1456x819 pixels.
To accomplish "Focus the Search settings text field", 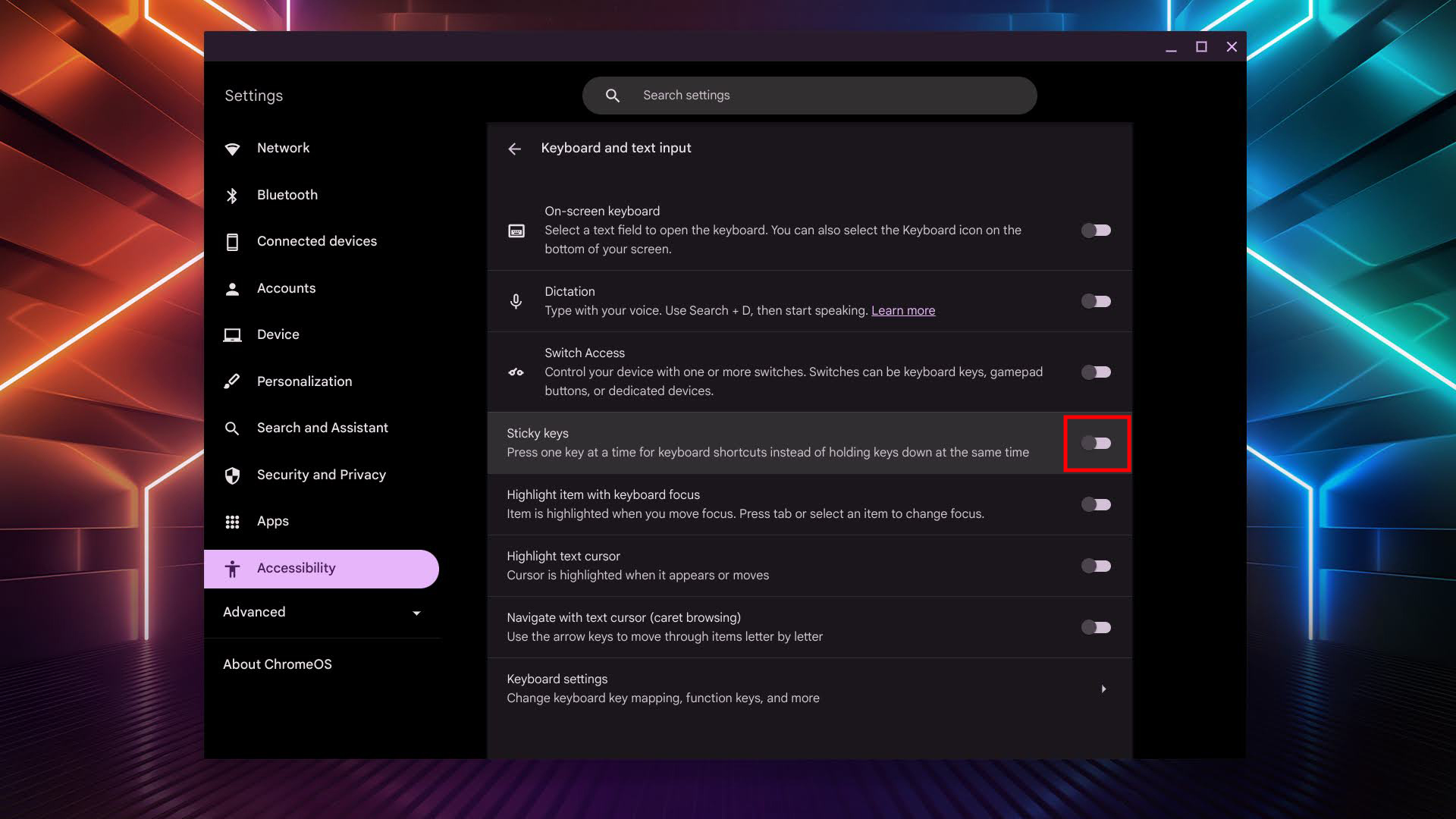I will [819, 96].
